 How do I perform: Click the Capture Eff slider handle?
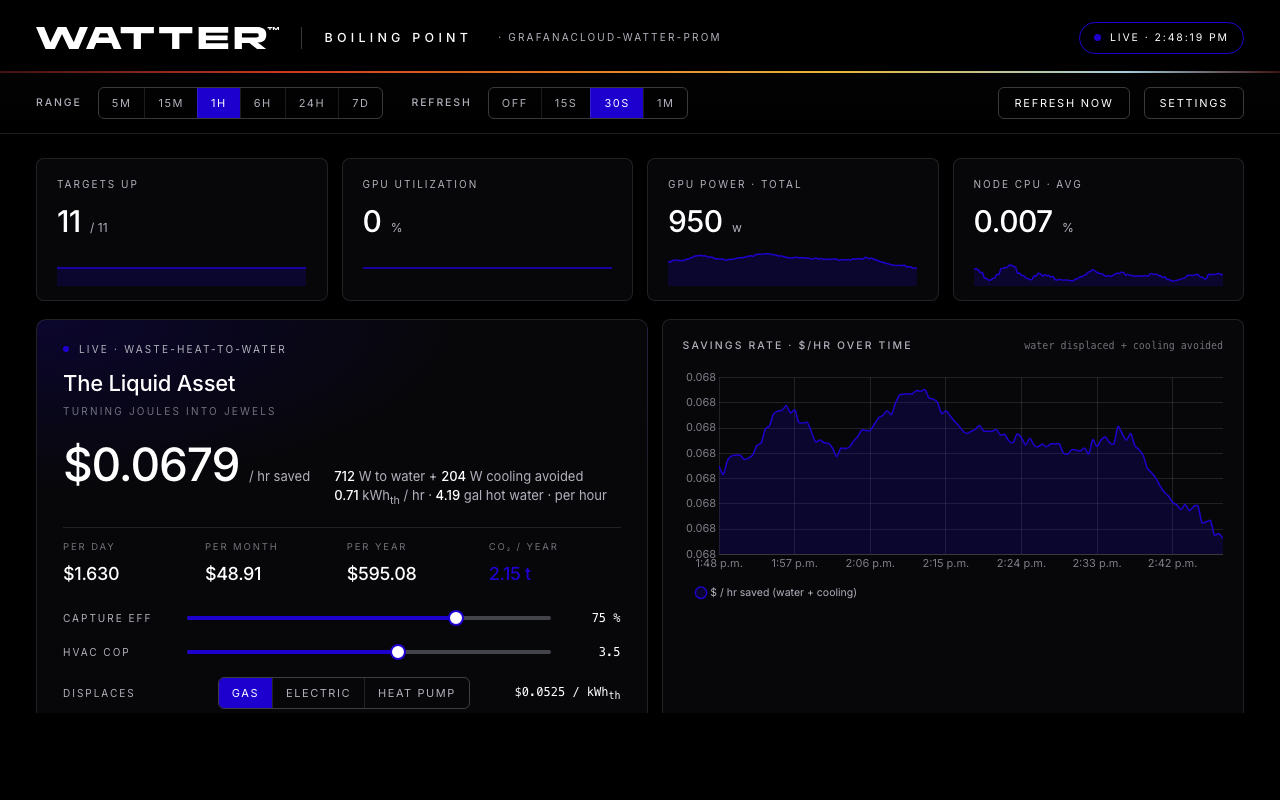point(456,618)
